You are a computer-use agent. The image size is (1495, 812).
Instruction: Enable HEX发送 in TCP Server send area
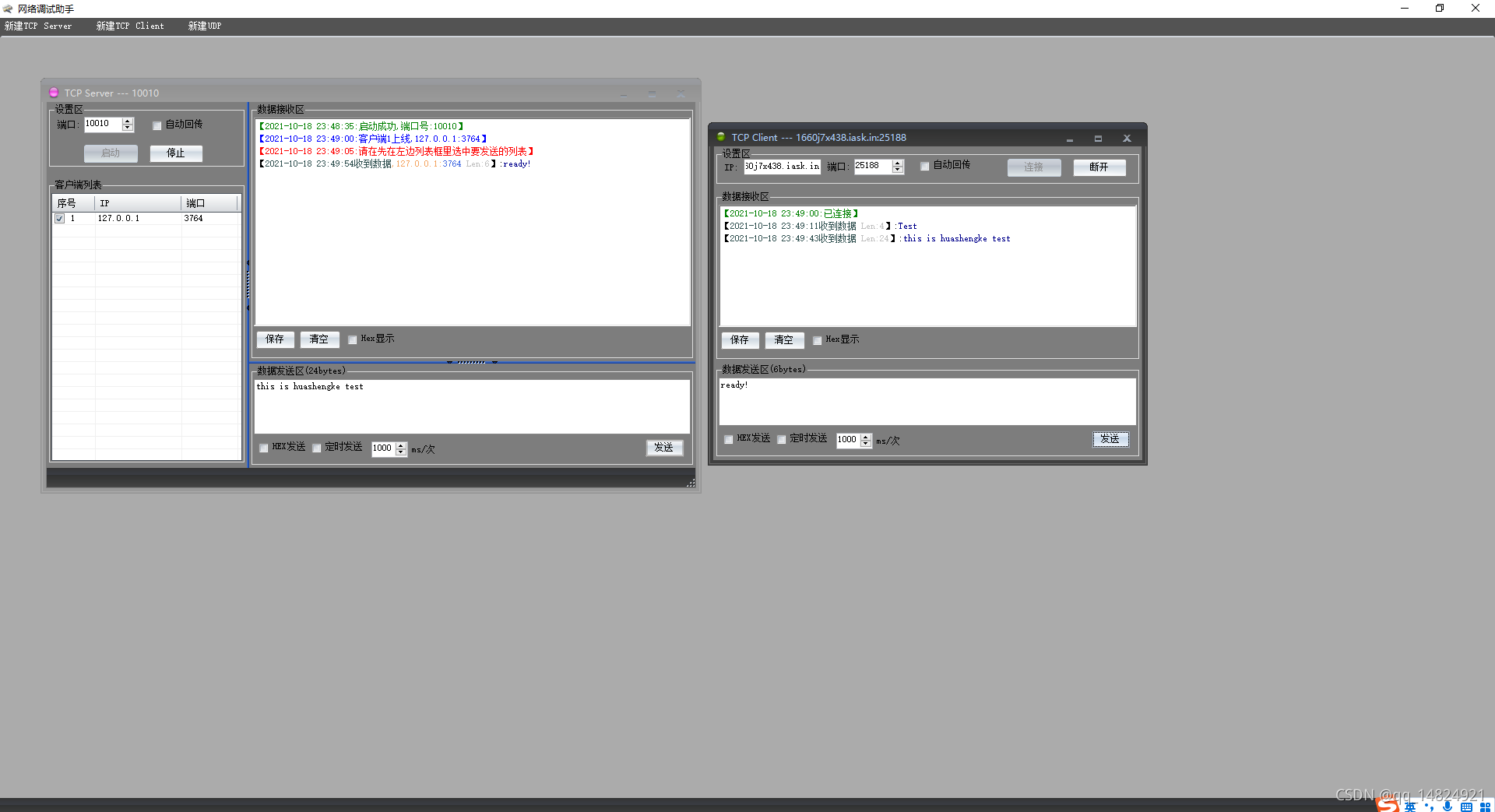click(264, 448)
